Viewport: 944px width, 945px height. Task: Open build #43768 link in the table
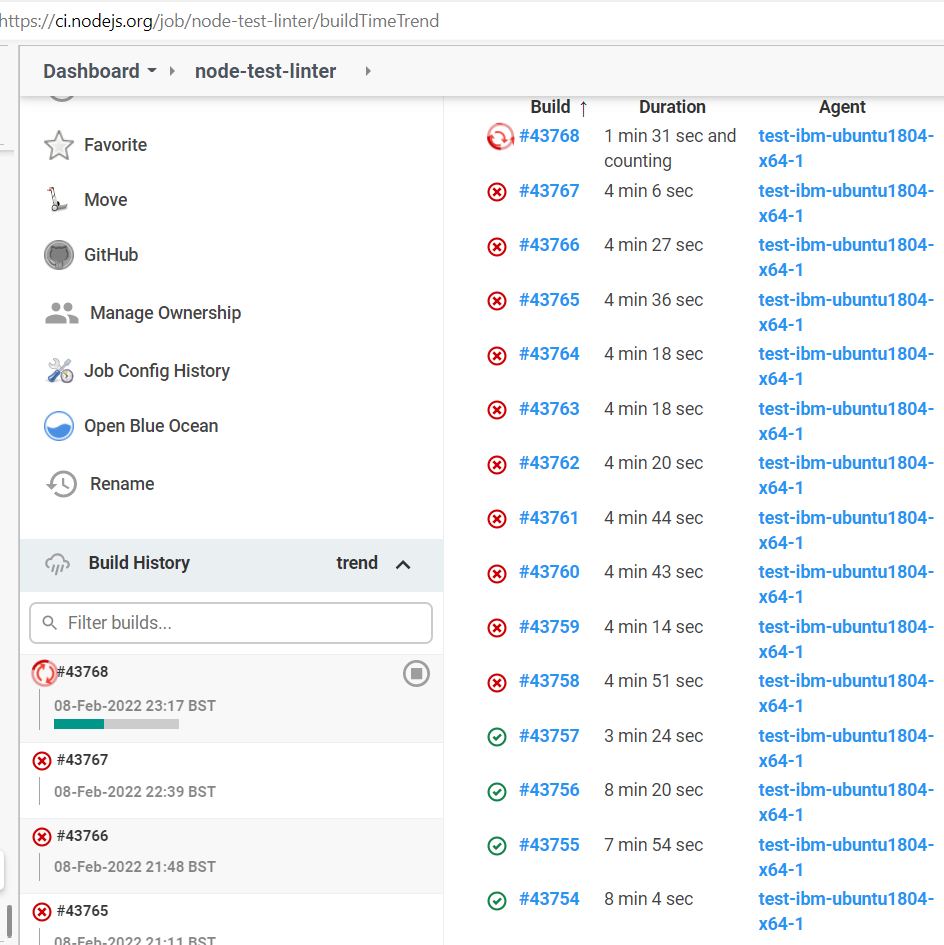click(x=549, y=136)
